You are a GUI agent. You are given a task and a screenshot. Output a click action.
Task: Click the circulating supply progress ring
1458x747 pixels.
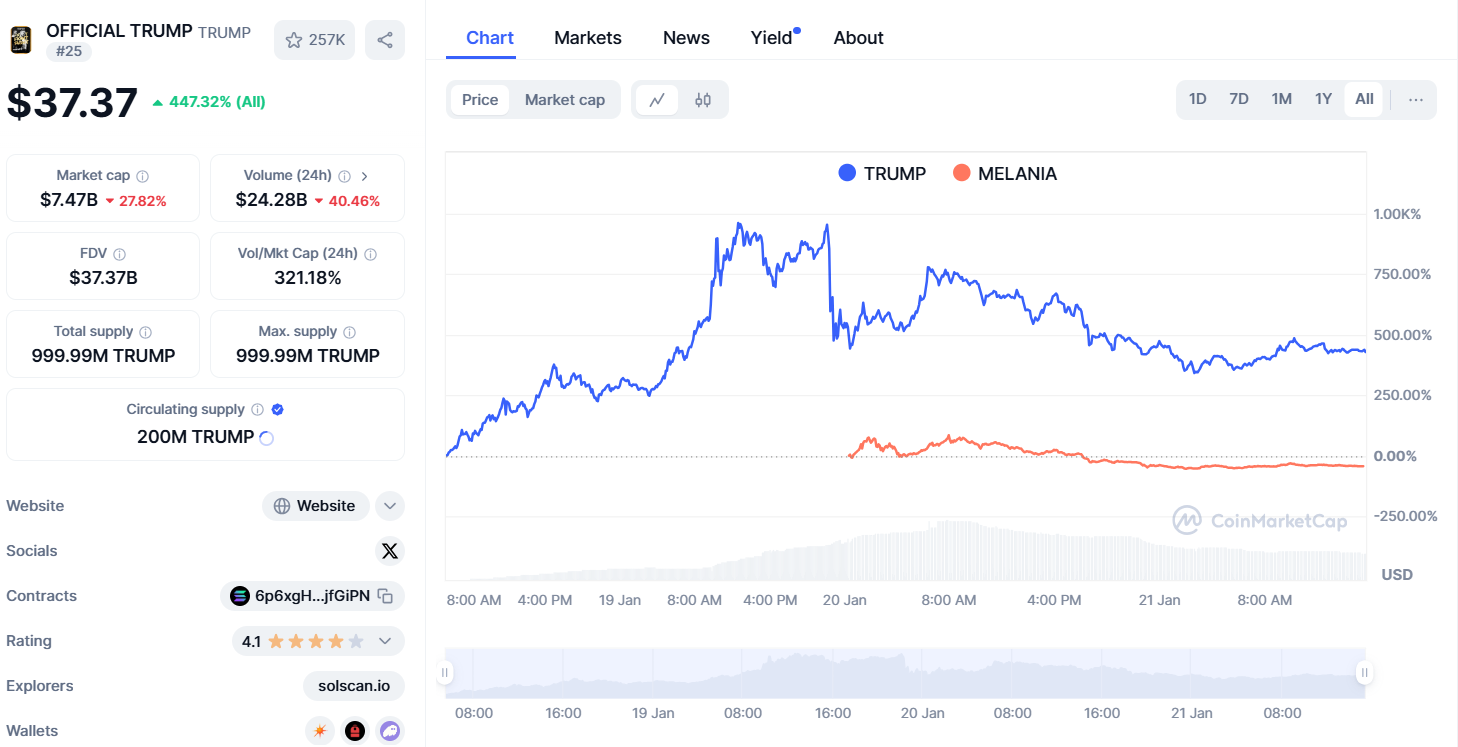[266, 438]
